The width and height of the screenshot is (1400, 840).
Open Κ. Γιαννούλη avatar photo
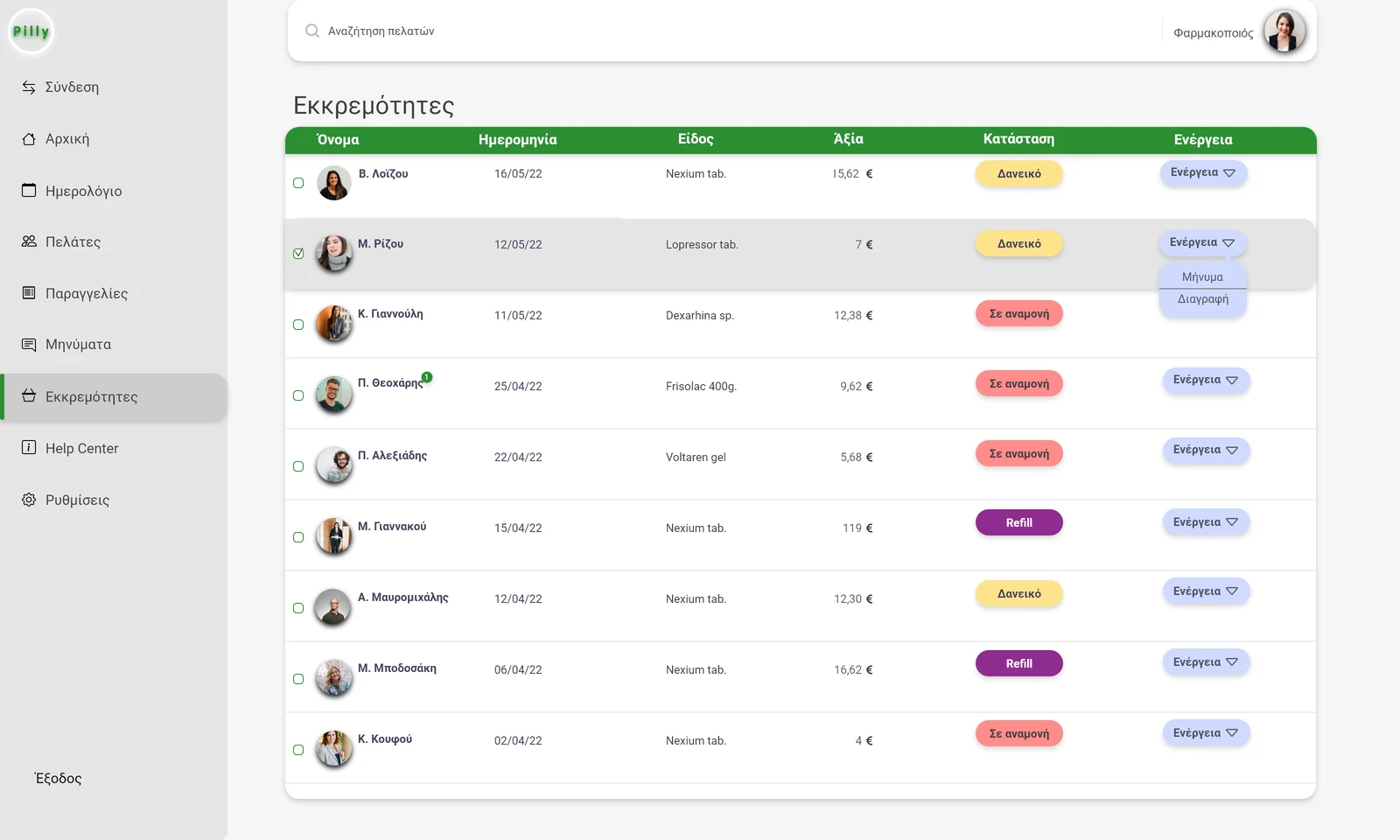(333, 324)
